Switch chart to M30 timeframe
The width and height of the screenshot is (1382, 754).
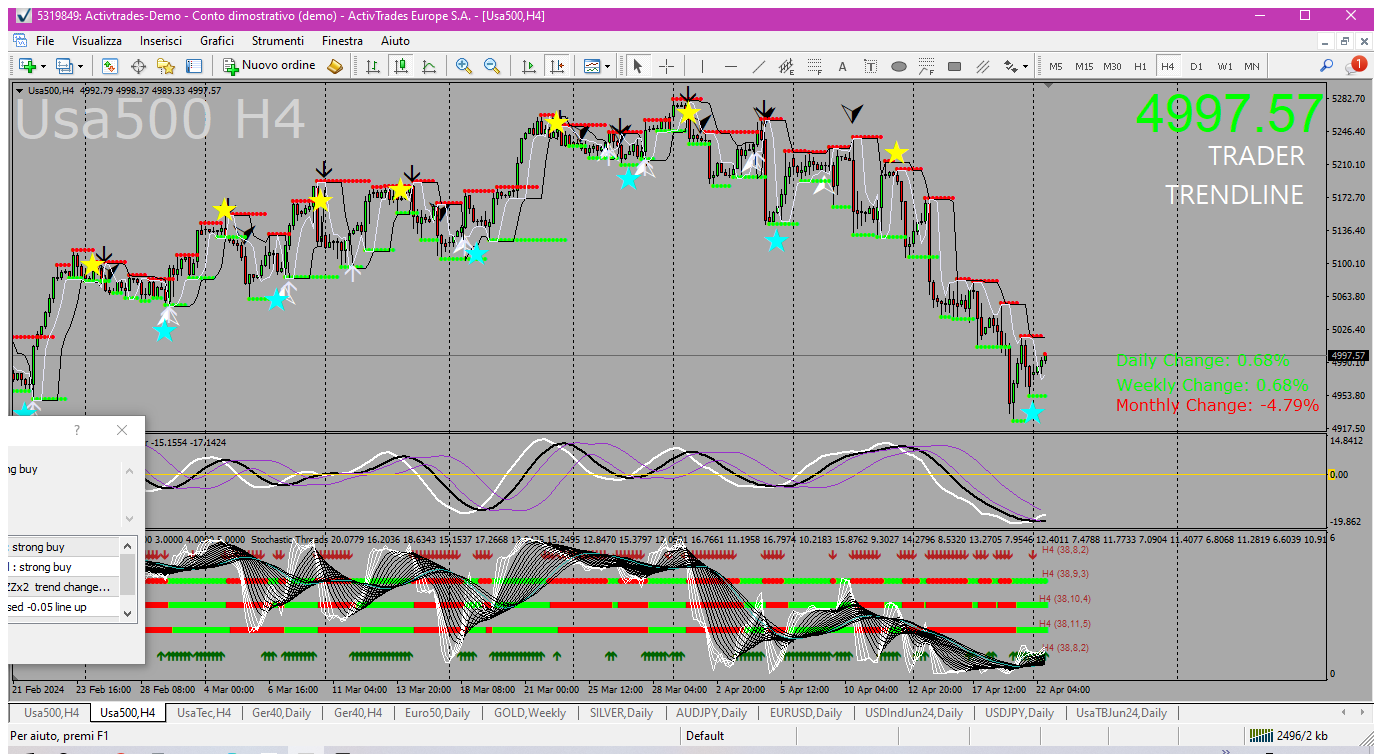point(1112,66)
